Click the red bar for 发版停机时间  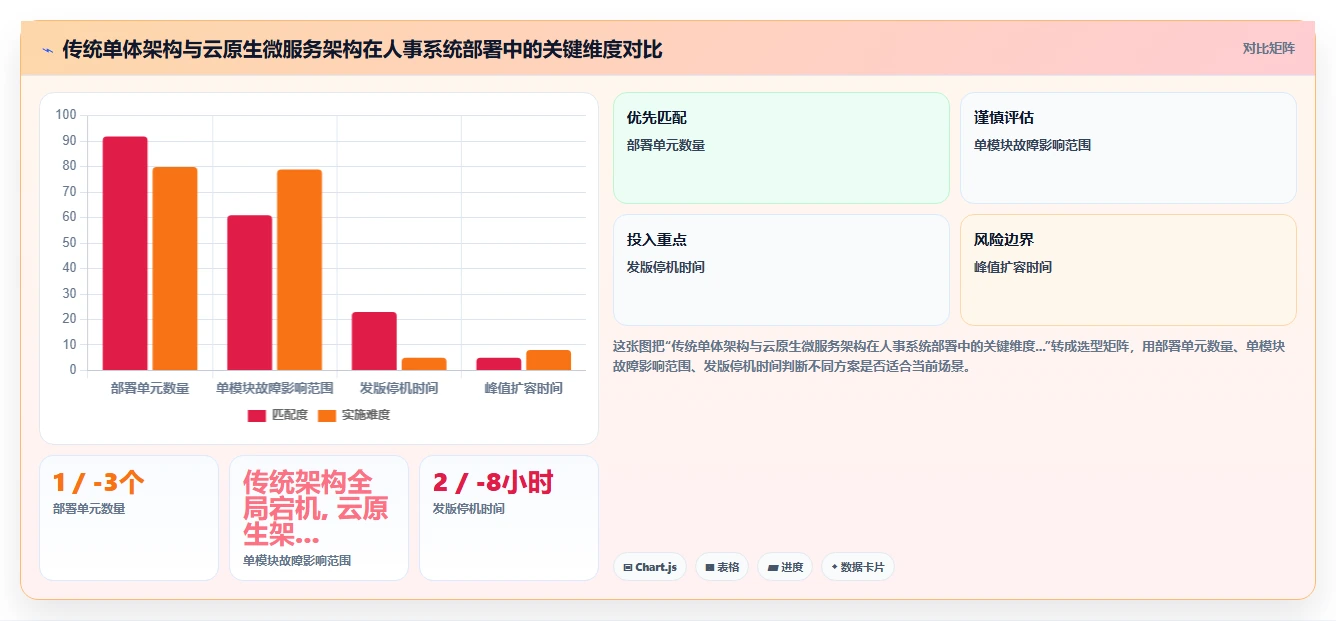[x=374, y=341]
